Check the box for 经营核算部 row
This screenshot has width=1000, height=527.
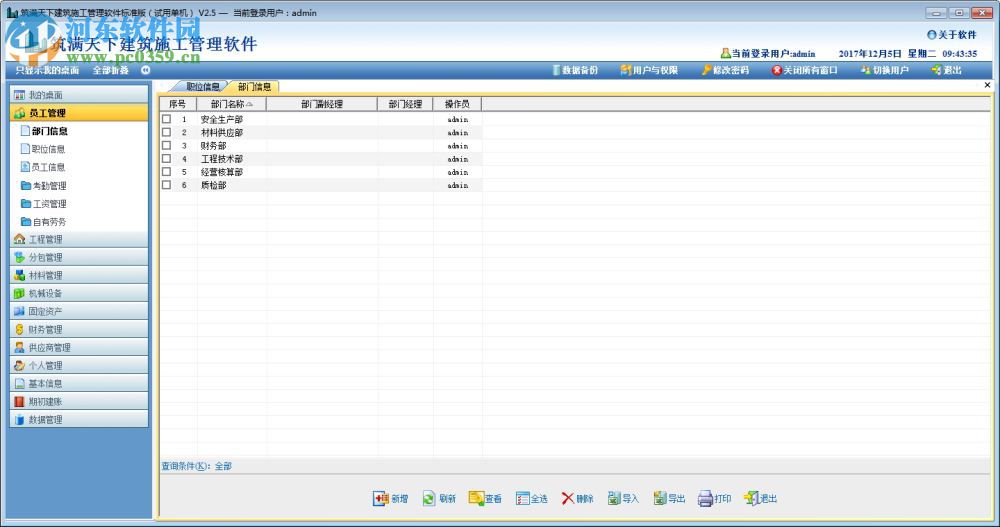166,172
